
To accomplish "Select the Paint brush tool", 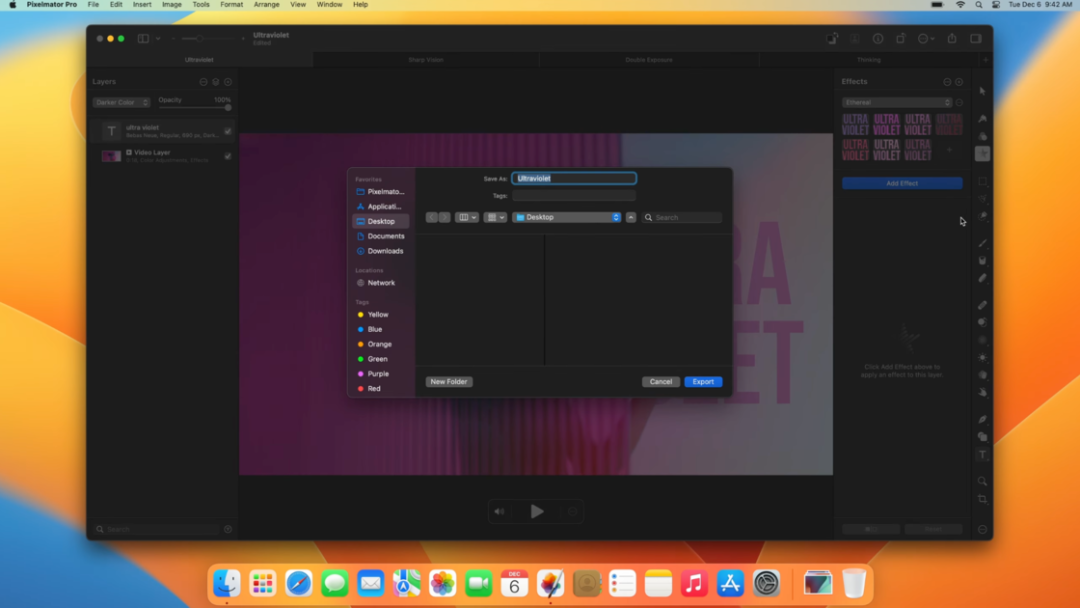I will [982, 243].
